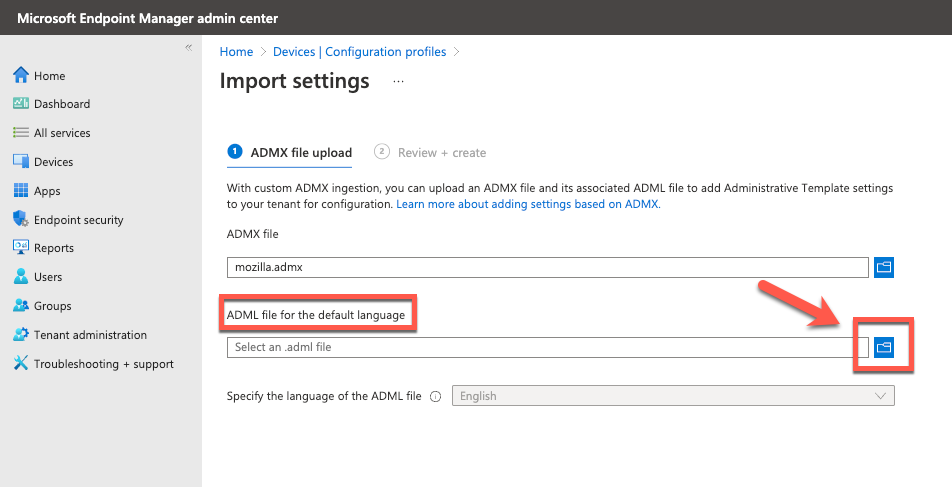Go to the Devices | Configuration profiles breadcrumb
The width and height of the screenshot is (952, 487).
(x=359, y=52)
